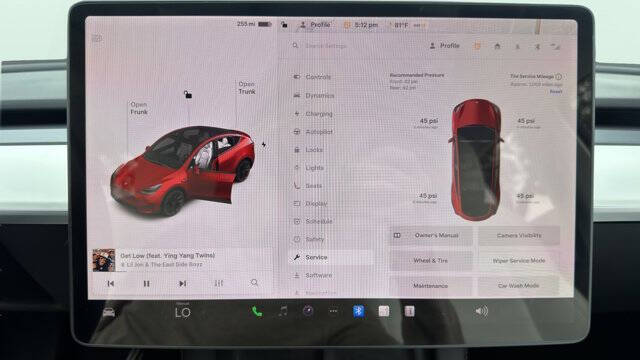Tap the speaker volume icon
Screen dimensions: 640x360
coord(482,311)
